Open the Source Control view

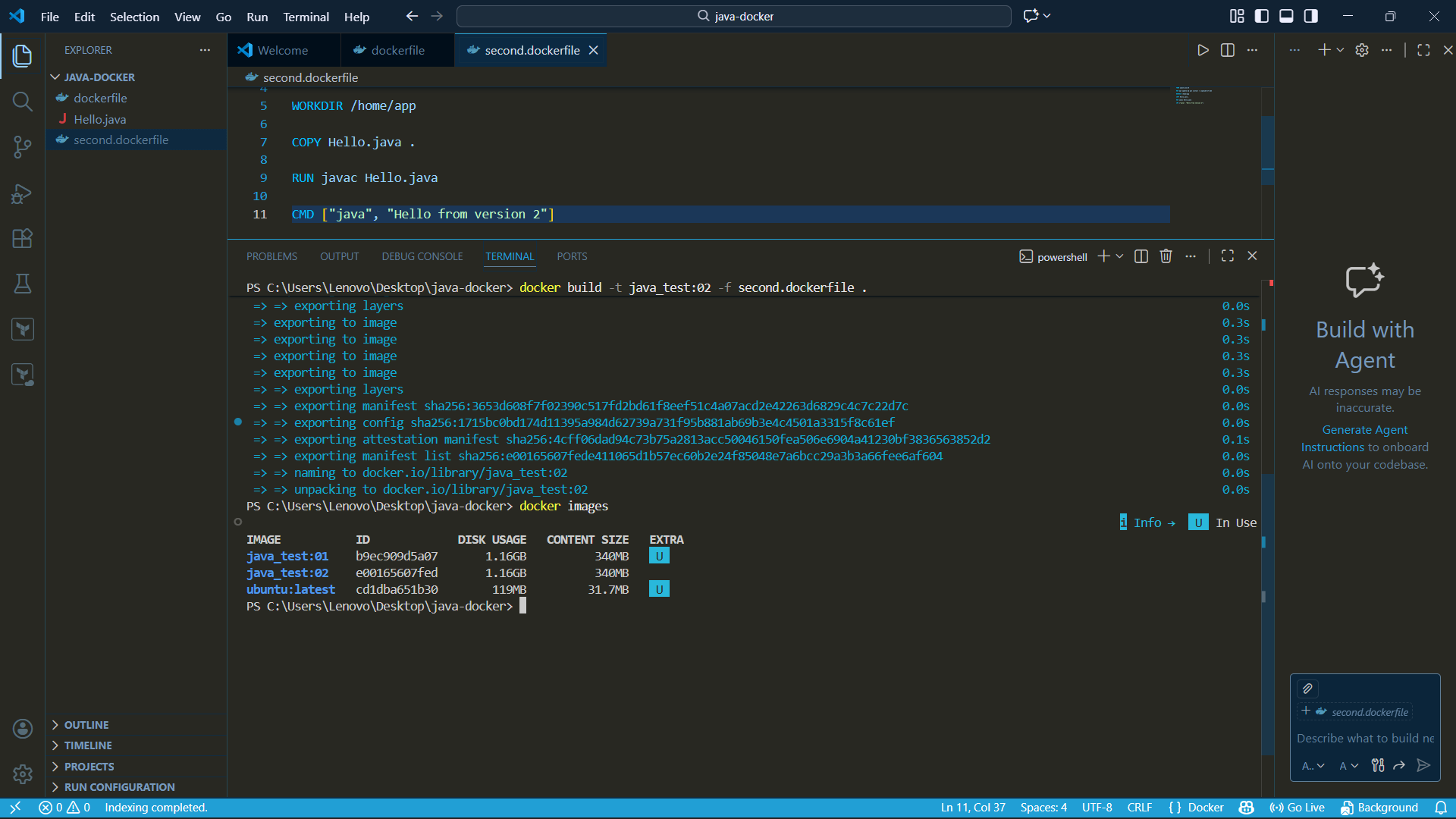tap(22, 146)
